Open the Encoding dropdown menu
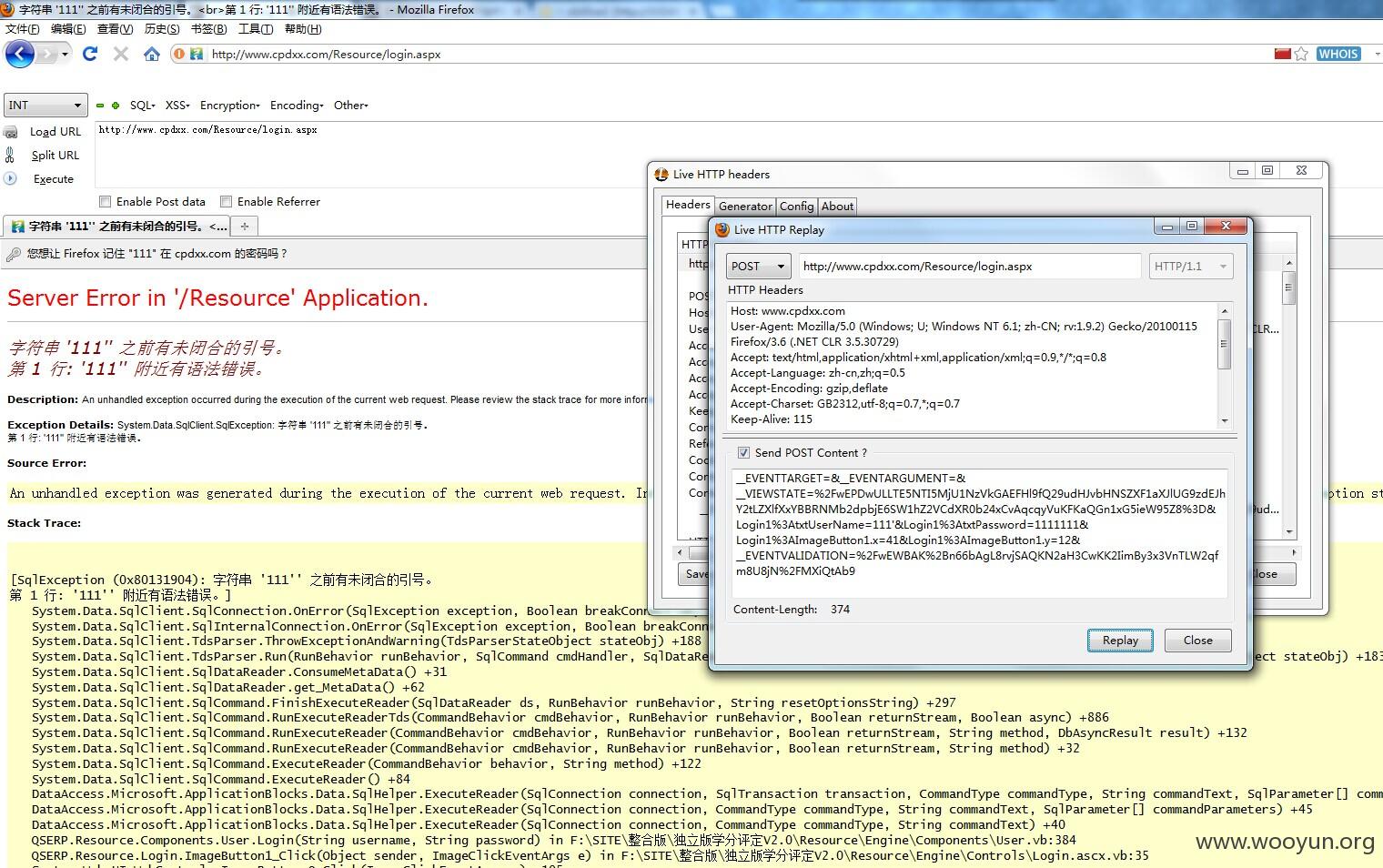The image size is (1383, 868). 297,106
